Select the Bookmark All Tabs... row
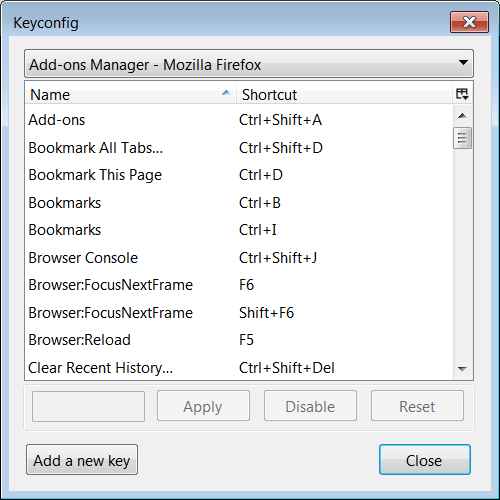 (x=239, y=147)
